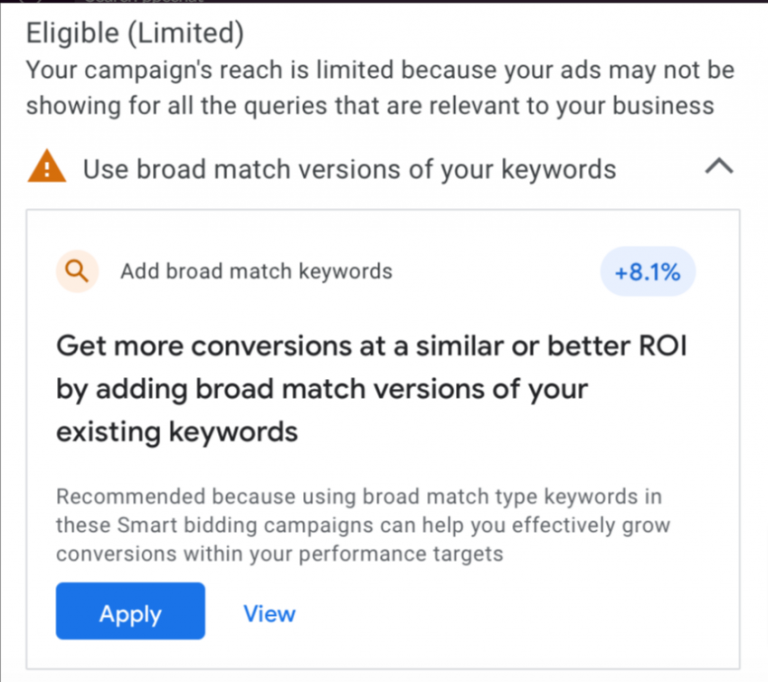Screen dimensions: 768x682
Task: Click the "Get more conversions" headline line
Action: (x=372, y=345)
